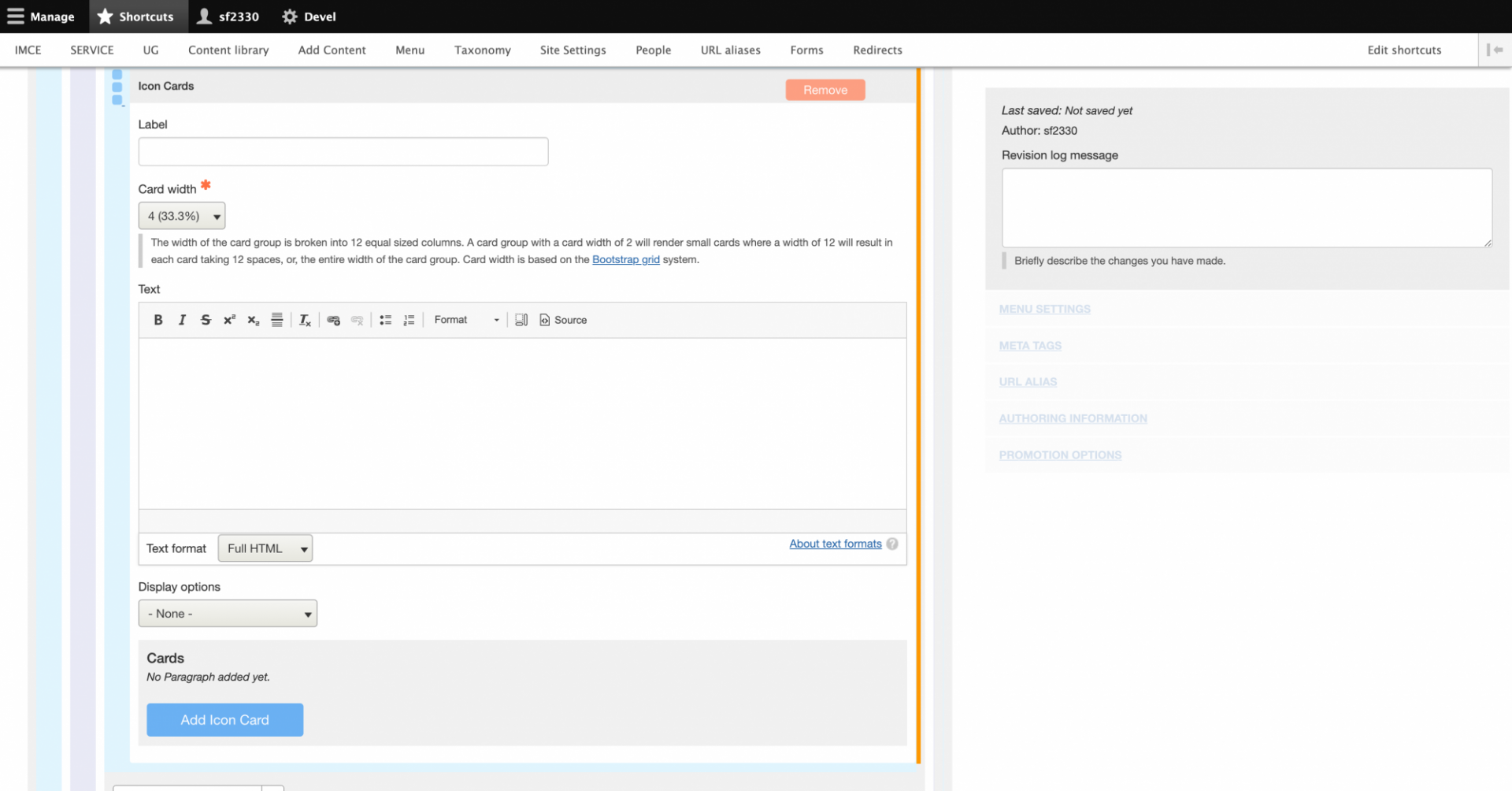Open the Display options dropdown
Viewport: 1512px width, 791px height.
pyautogui.click(x=227, y=613)
